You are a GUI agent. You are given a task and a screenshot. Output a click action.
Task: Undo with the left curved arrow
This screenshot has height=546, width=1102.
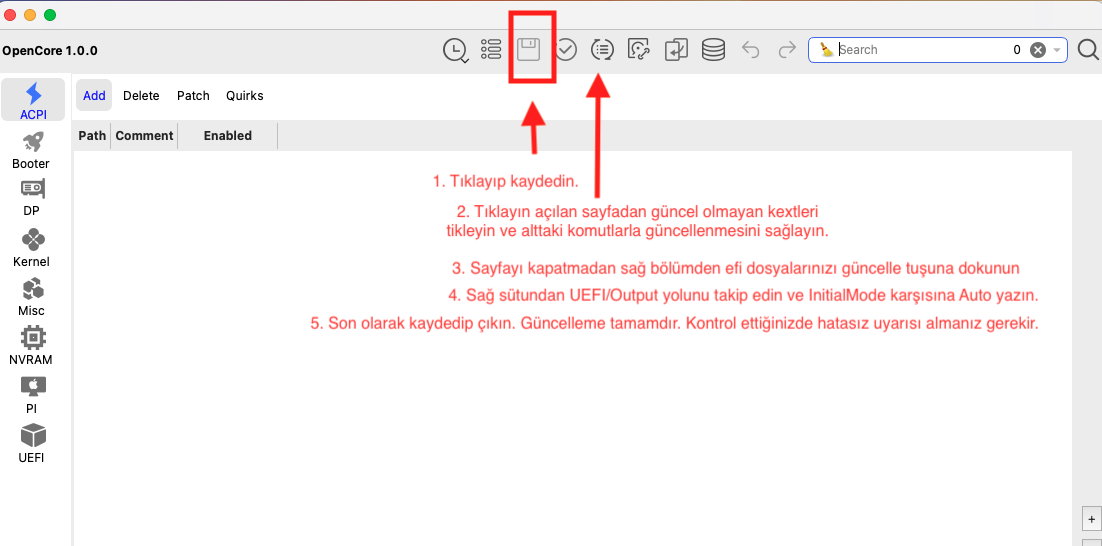[x=751, y=50]
